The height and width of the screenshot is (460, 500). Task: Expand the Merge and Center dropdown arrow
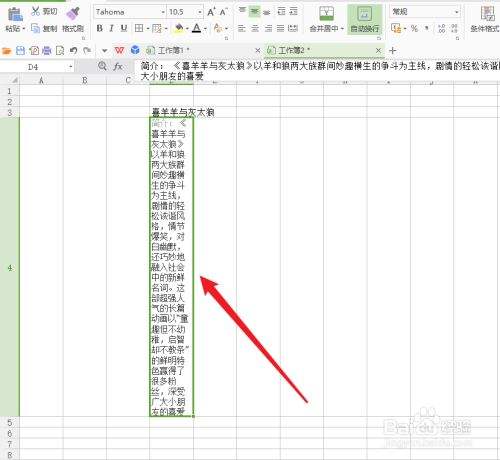click(342, 29)
